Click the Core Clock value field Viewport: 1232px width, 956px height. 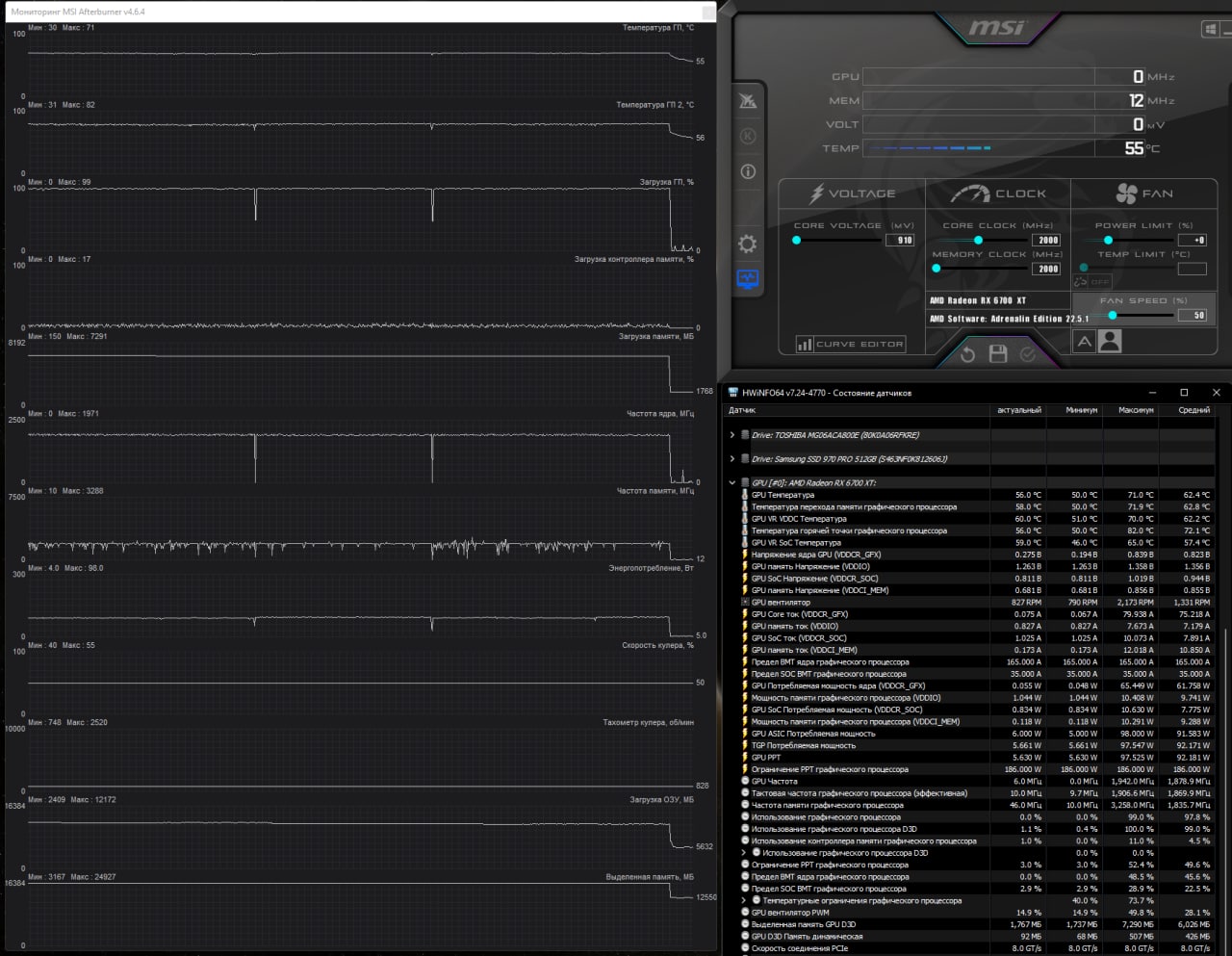1047,241
